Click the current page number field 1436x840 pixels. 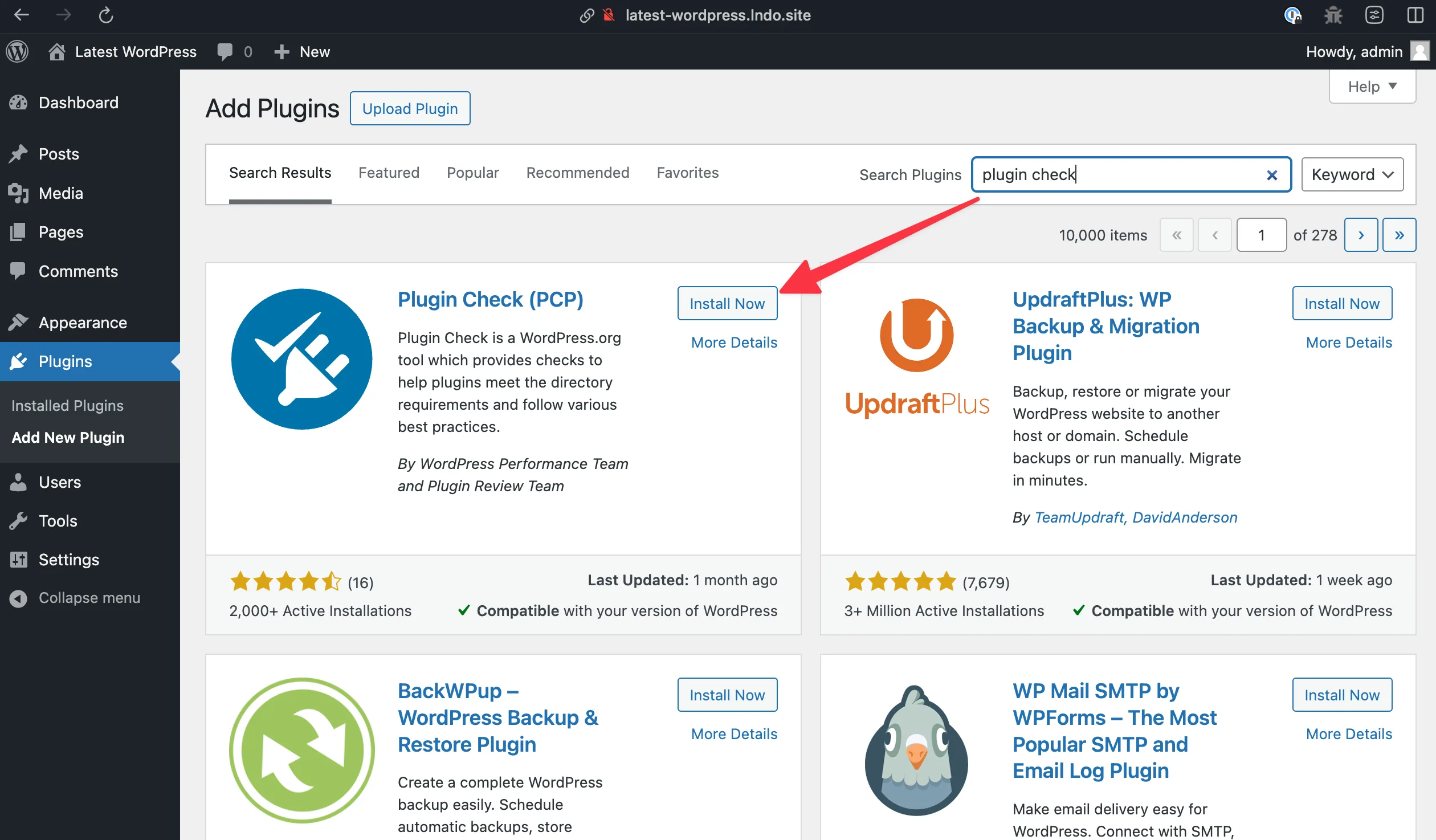(1261, 235)
